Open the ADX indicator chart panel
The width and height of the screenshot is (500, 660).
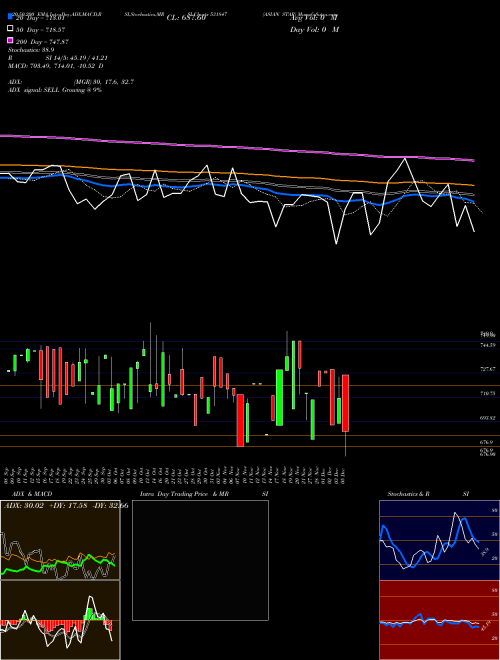click(x=60, y=540)
